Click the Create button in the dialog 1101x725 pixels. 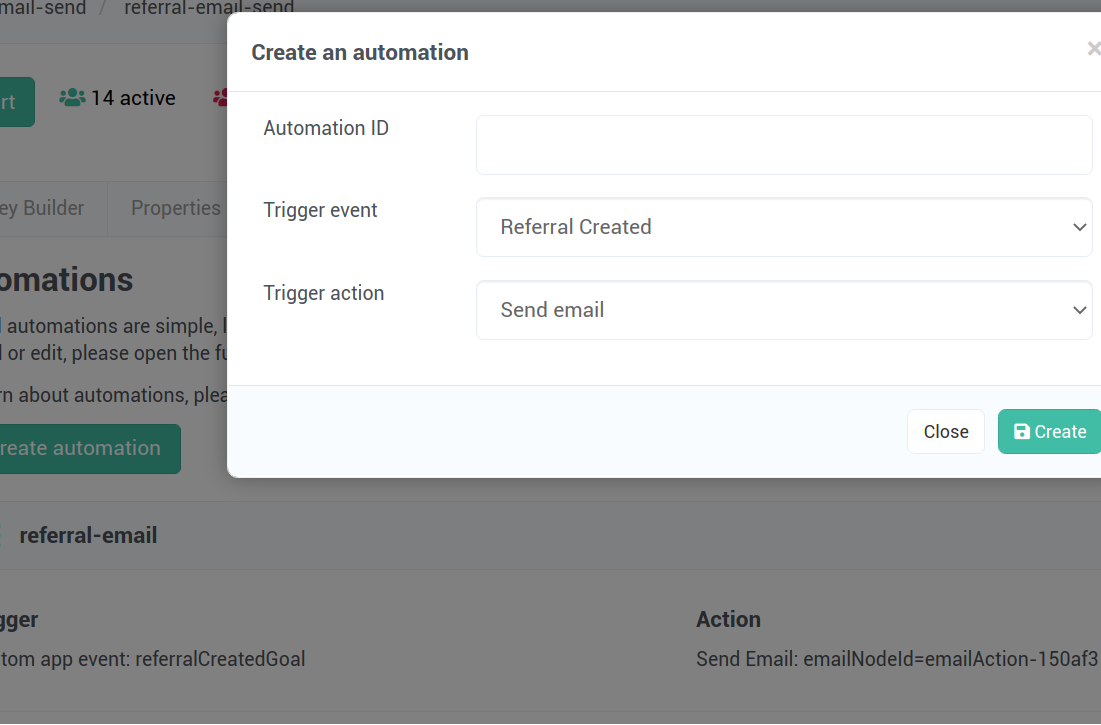coord(1050,432)
